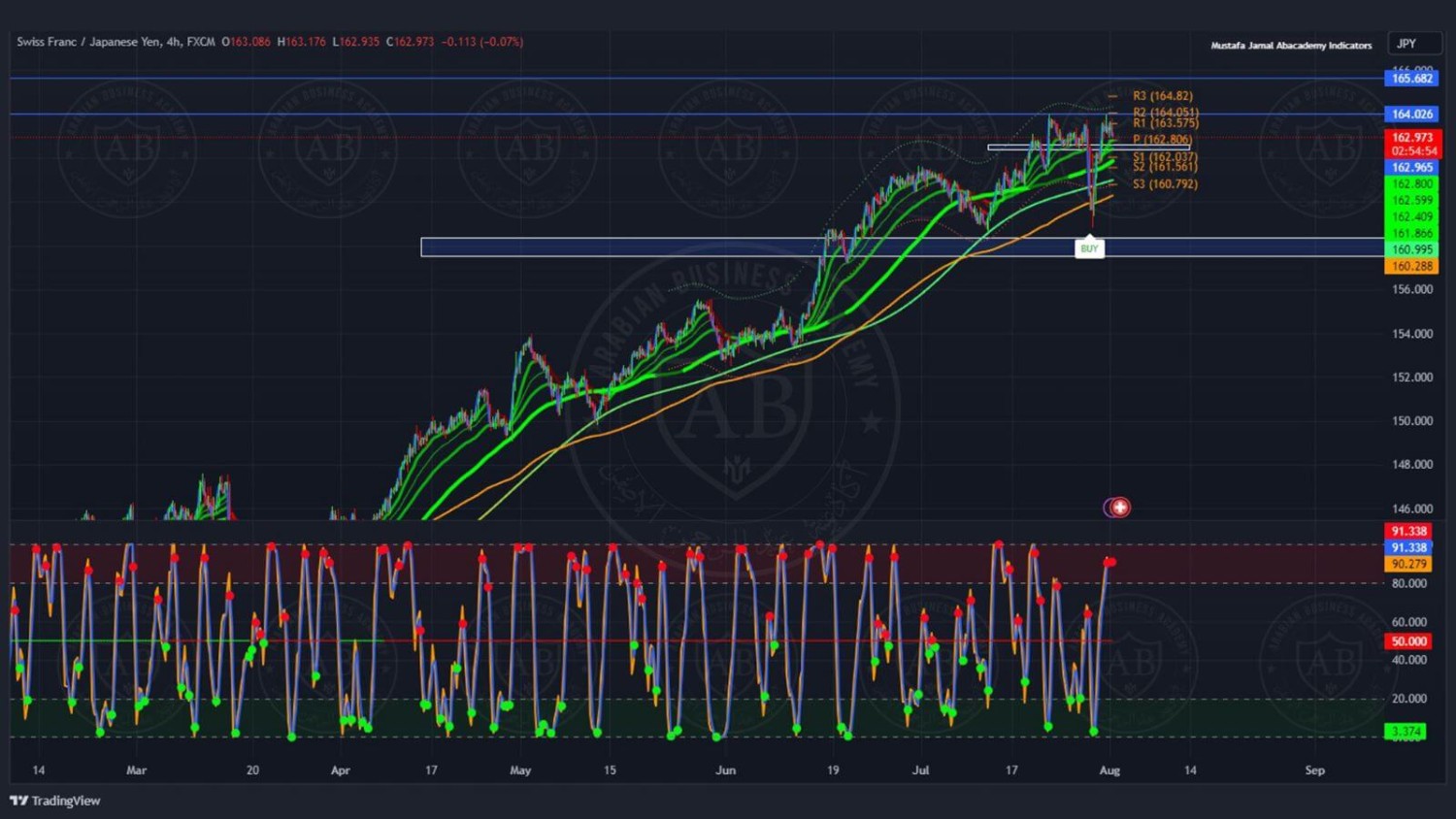Click the red 91.338 oscillator value label
Image resolution: width=1456 pixels, height=819 pixels.
point(1408,531)
